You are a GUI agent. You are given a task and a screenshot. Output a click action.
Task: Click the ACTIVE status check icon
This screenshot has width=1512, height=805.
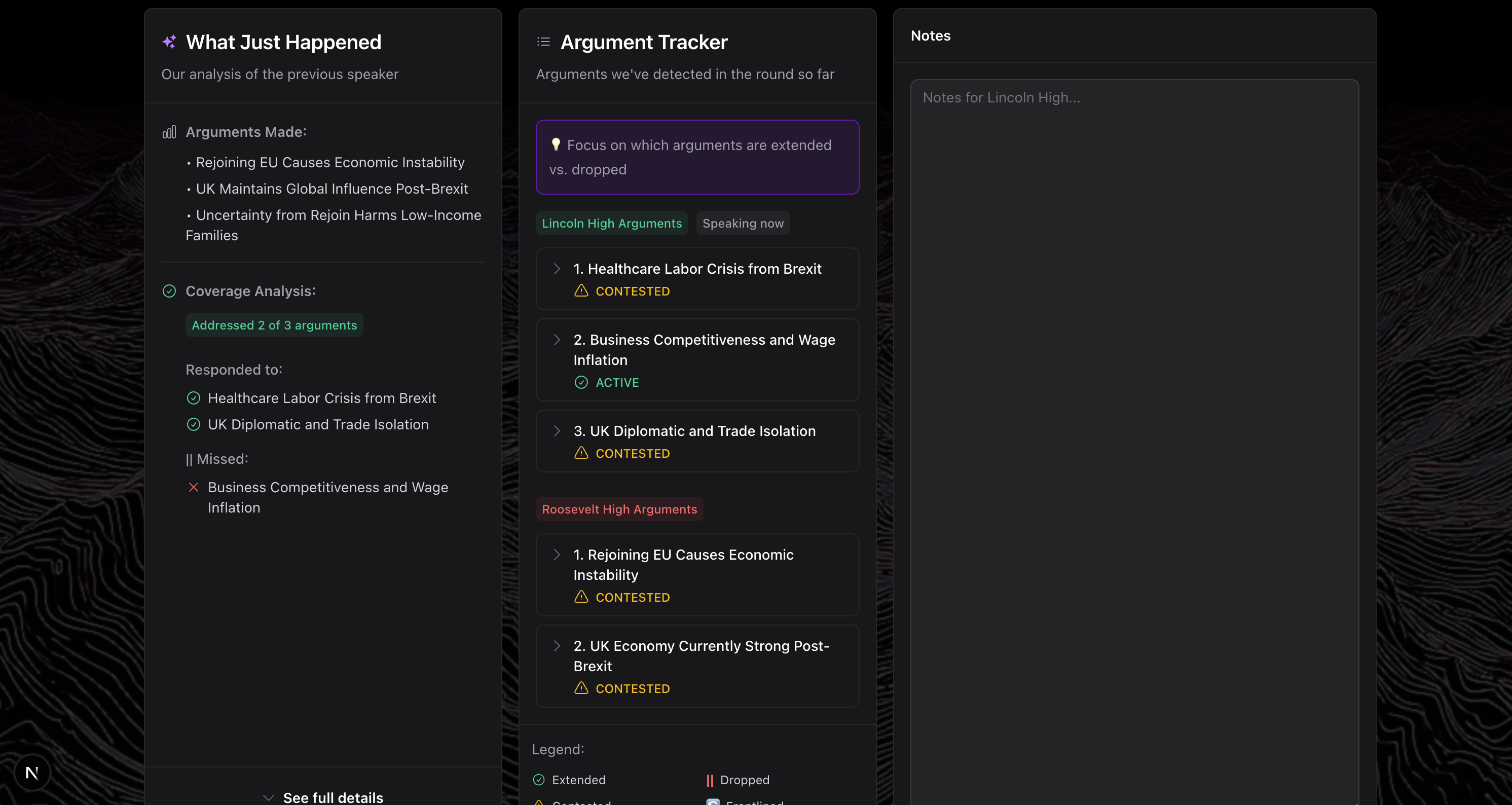581,382
